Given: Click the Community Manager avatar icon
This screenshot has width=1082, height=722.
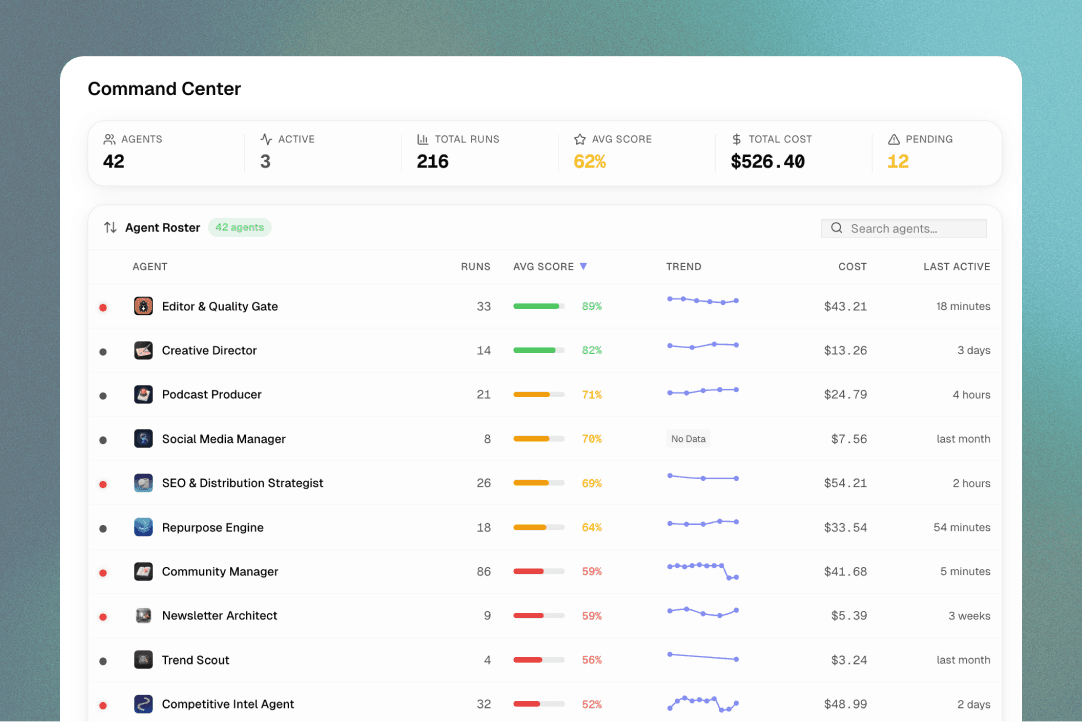Looking at the screenshot, I should [143, 571].
